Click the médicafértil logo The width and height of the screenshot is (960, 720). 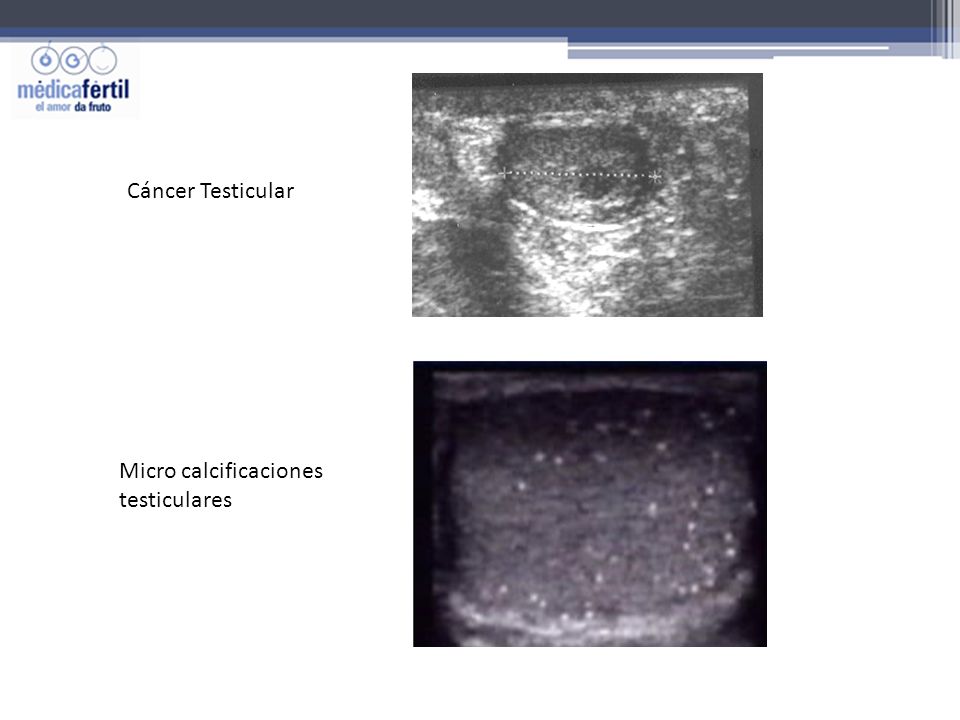click(x=75, y=80)
